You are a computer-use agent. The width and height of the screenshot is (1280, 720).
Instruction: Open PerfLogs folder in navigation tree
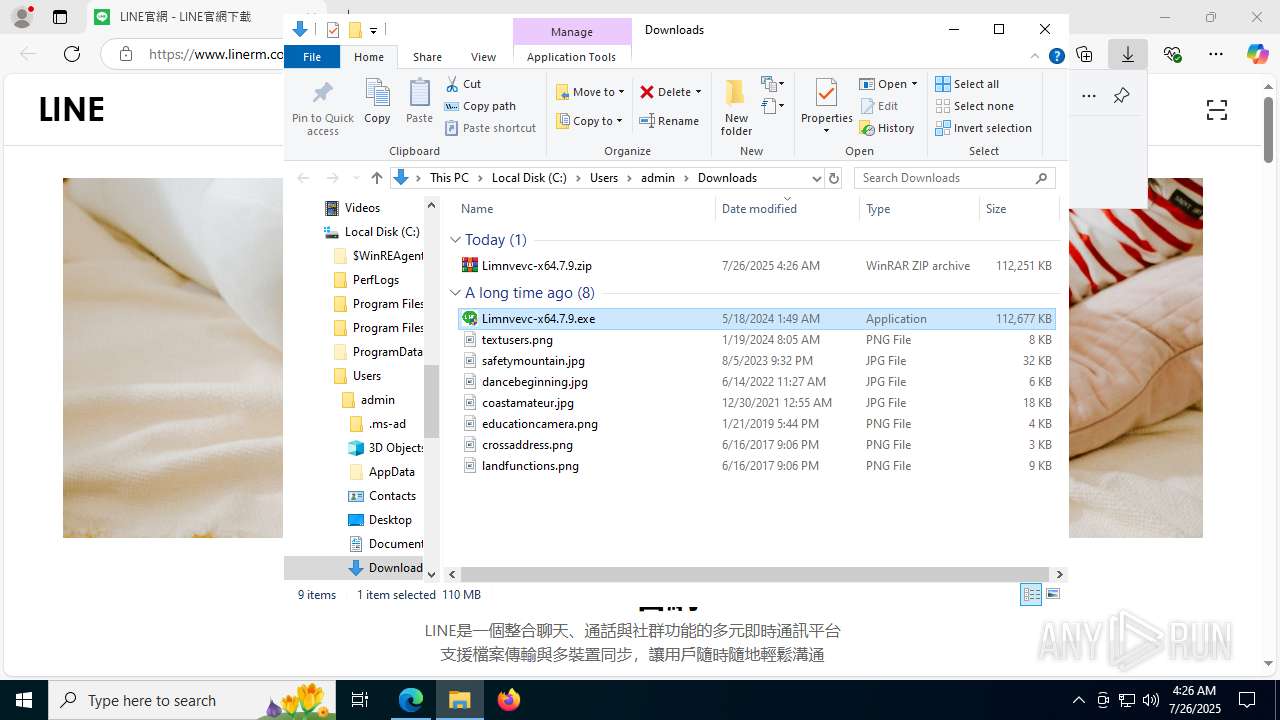pos(375,280)
